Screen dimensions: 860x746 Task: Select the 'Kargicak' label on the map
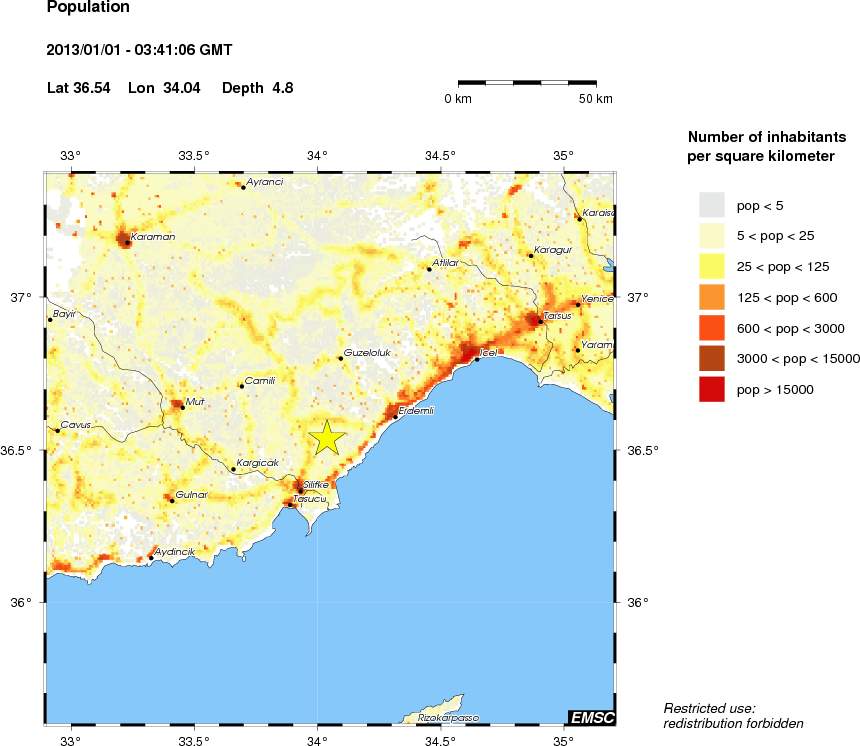pyautogui.click(x=257, y=462)
